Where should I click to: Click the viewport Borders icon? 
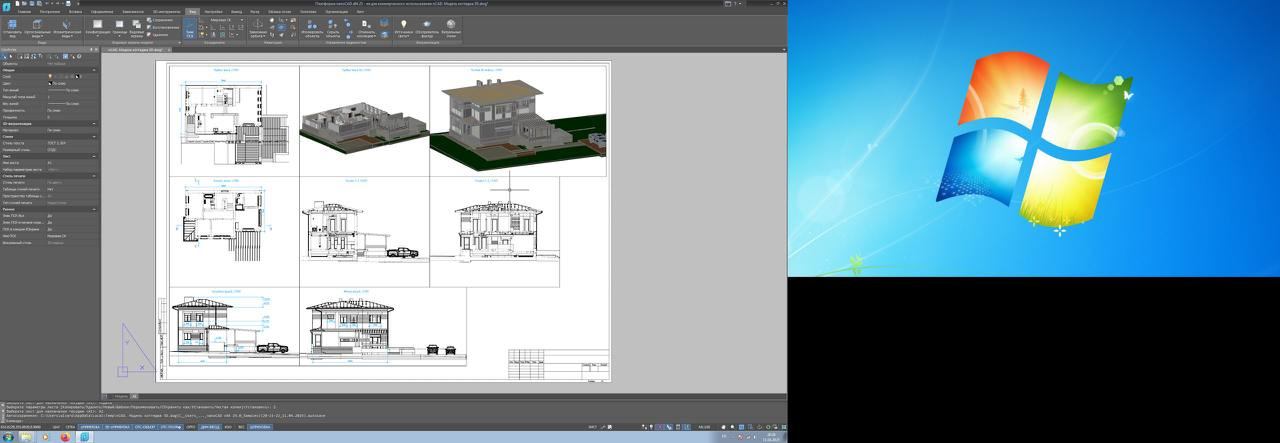tap(119, 25)
